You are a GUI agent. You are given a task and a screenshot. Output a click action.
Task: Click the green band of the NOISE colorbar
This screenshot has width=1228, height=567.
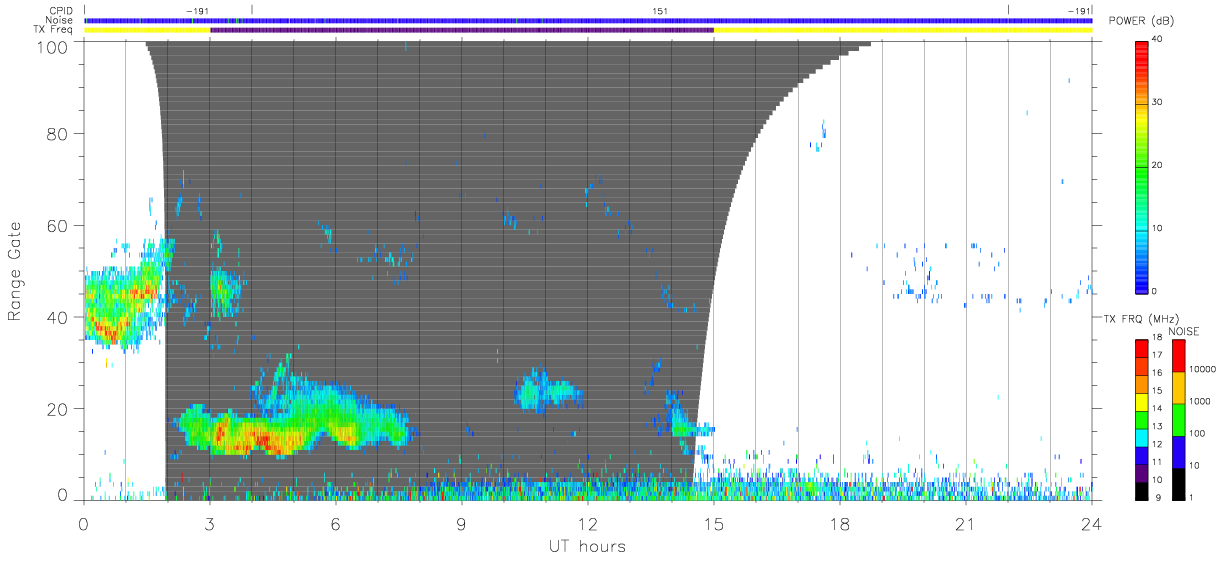click(x=1179, y=419)
